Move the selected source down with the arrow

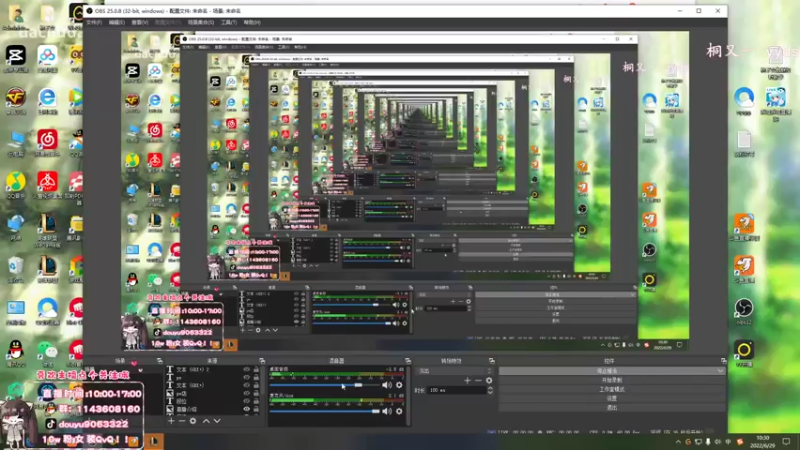point(217,421)
